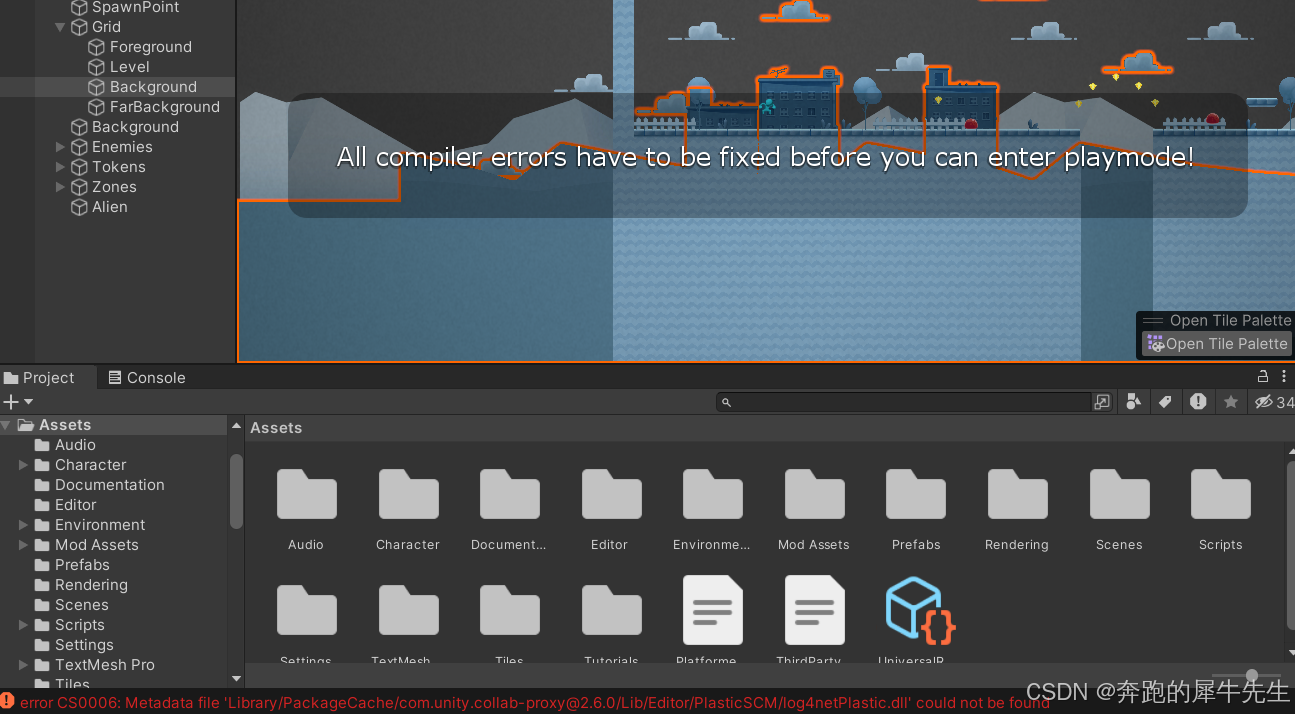This screenshot has width=1295, height=714.
Task: Click the project search input field
Action: pyautogui.click(x=904, y=402)
